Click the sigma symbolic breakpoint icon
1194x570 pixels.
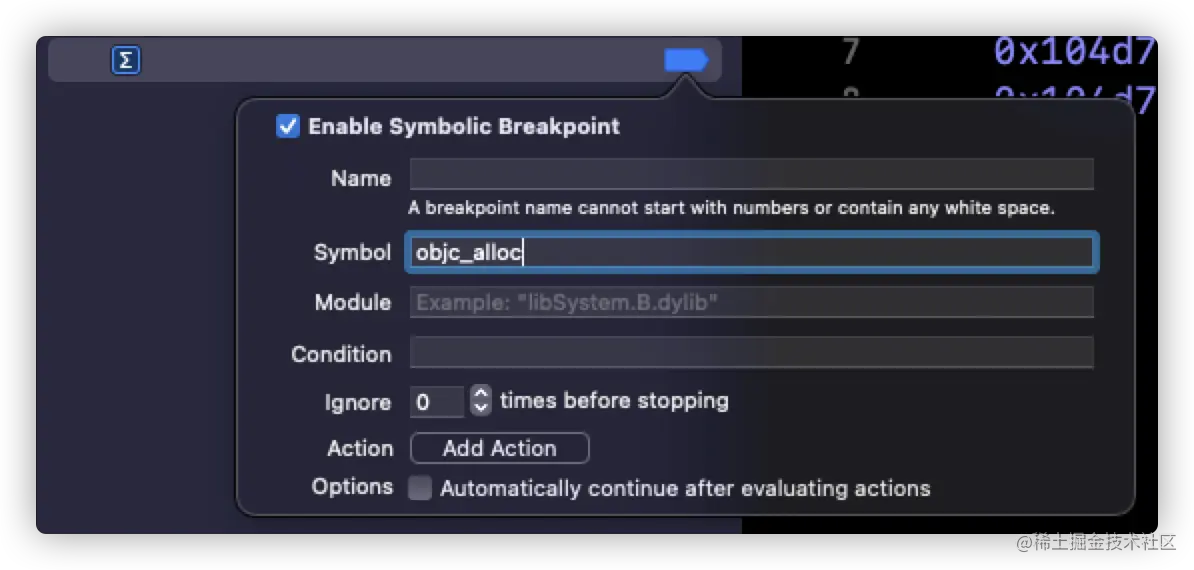[125, 61]
